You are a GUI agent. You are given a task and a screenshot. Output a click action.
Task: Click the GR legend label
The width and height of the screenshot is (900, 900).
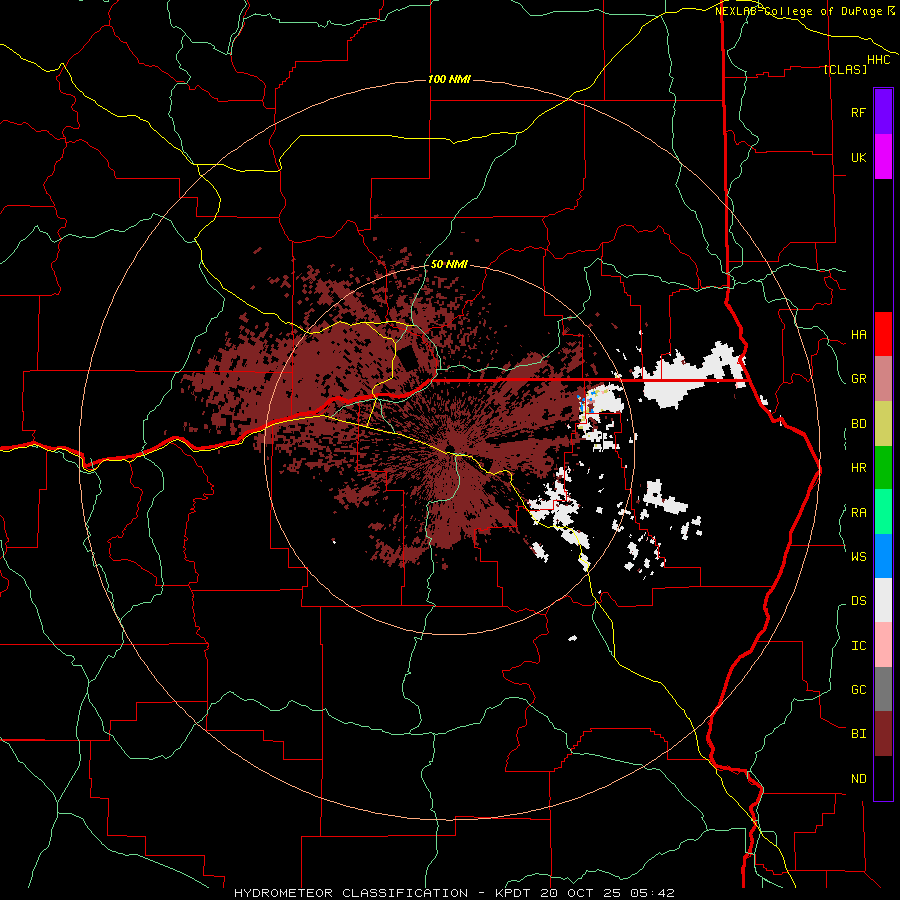858,379
